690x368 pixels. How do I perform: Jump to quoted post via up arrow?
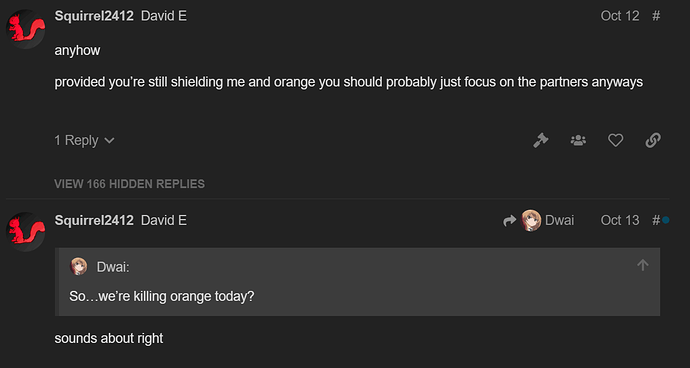coord(642,265)
